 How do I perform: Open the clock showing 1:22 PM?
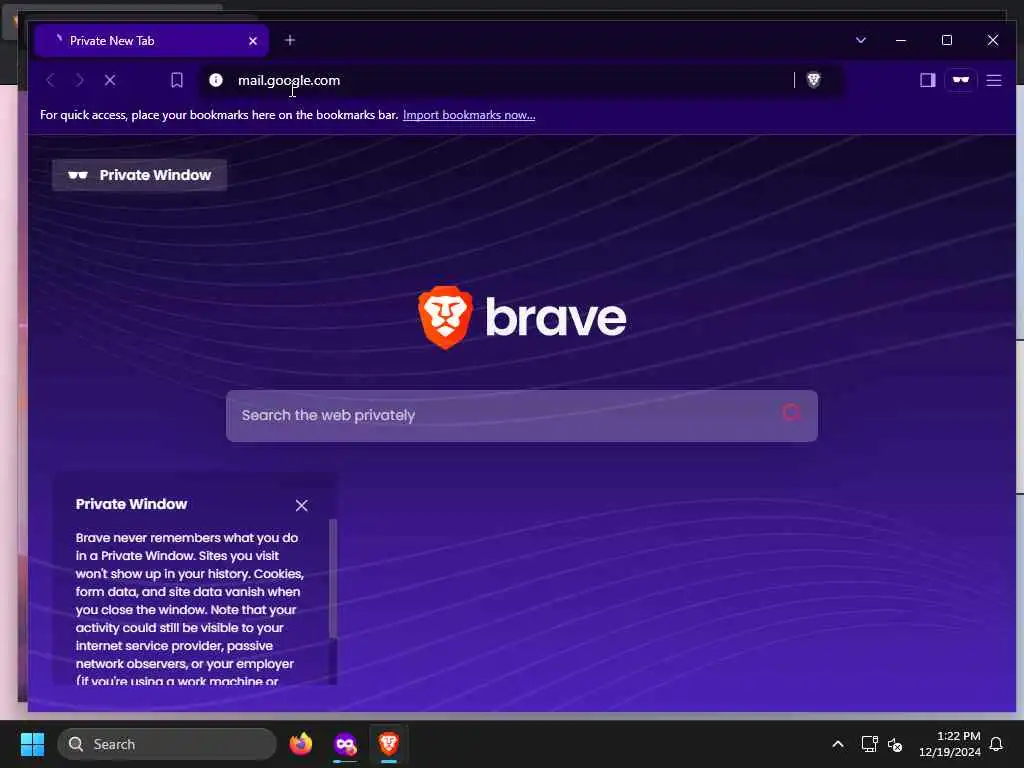[x=950, y=744]
